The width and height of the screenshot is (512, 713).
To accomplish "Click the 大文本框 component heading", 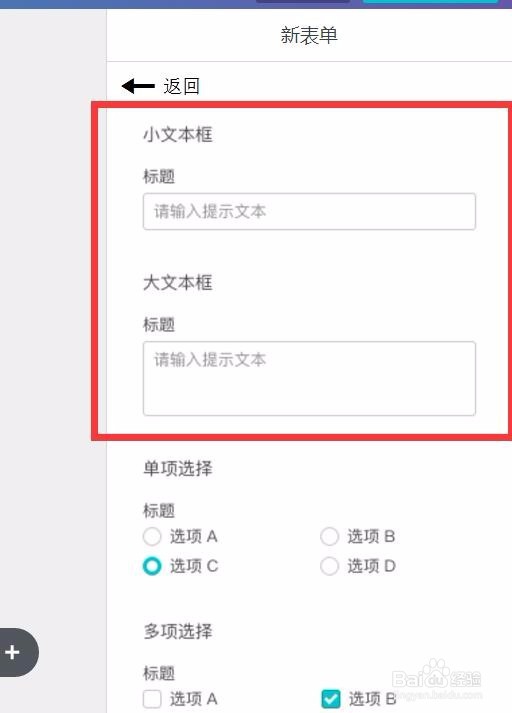I will coord(178,283).
